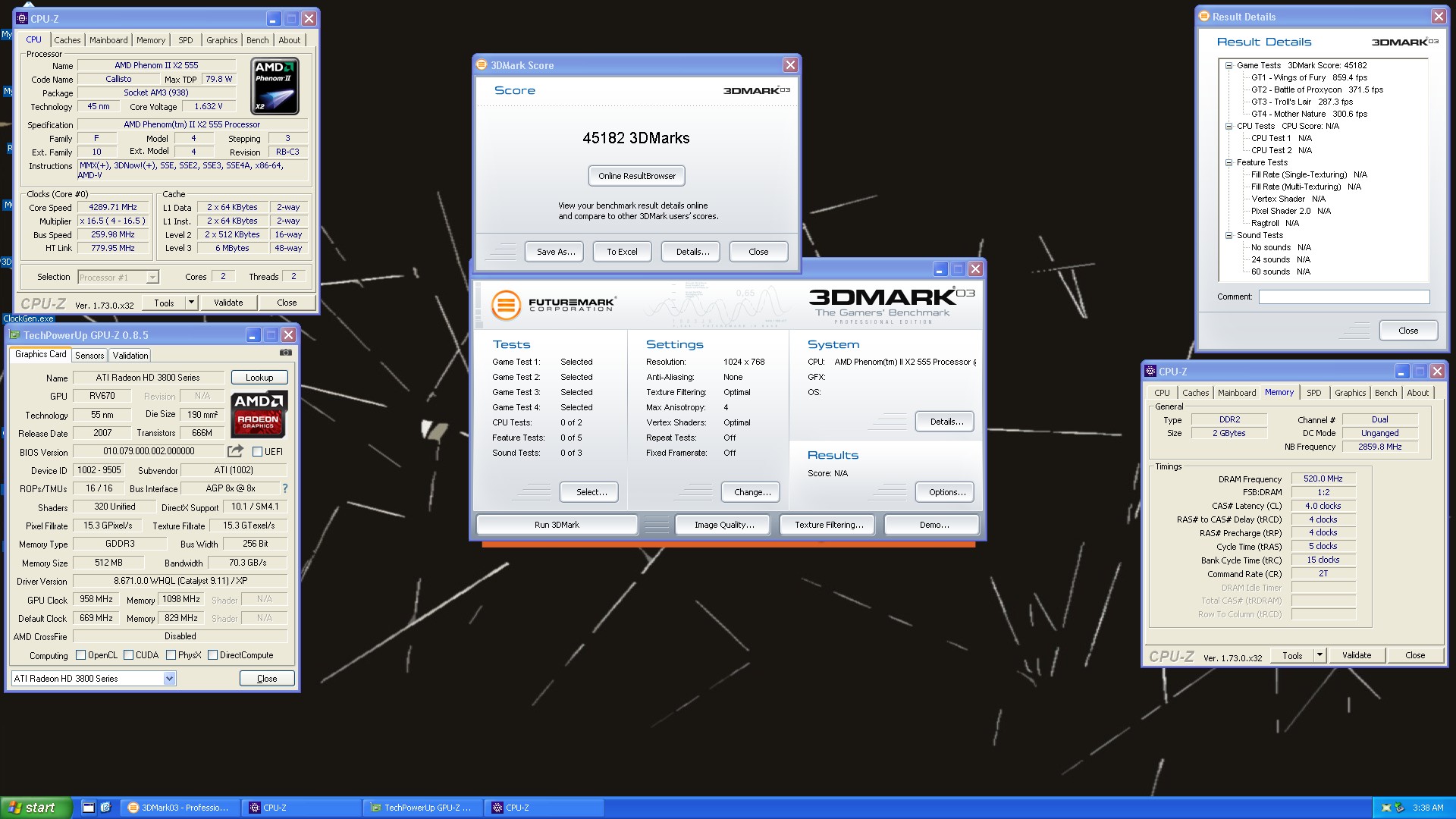Collapse the CPU Tests tree node
Image resolution: width=1456 pixels, height=819 pixels.
click(x=1228, y=126)
